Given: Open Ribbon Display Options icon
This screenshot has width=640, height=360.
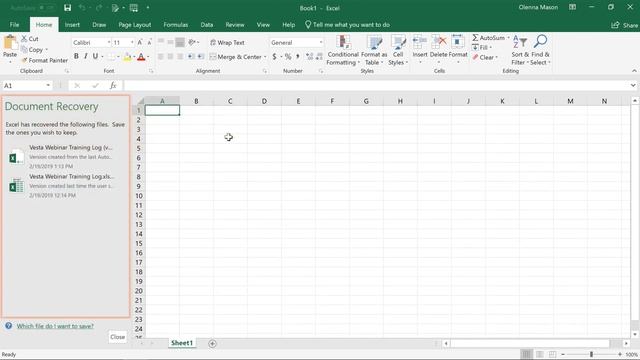Looking at the screenshot, I should click(573, 7).
